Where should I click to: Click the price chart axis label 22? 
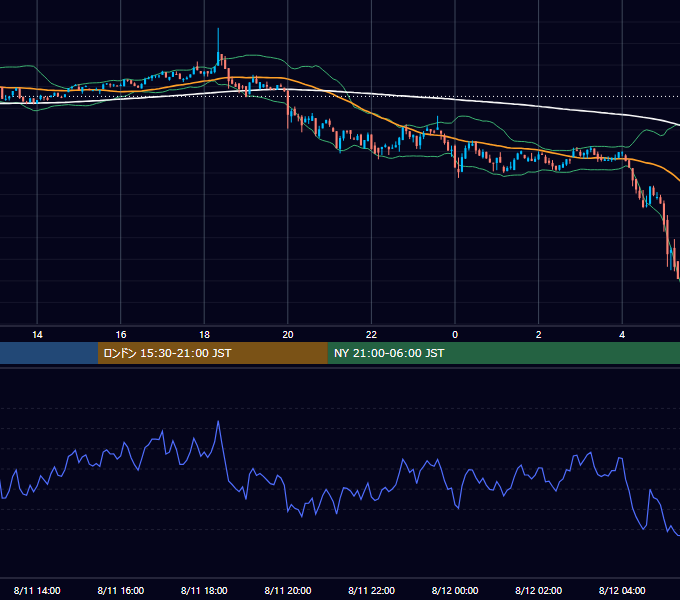coord(371,335)
